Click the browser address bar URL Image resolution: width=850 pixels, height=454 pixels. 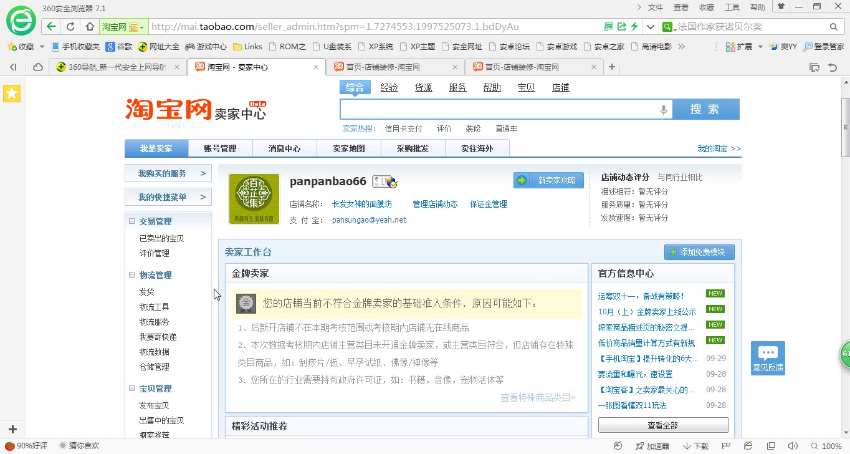(334, 27)
